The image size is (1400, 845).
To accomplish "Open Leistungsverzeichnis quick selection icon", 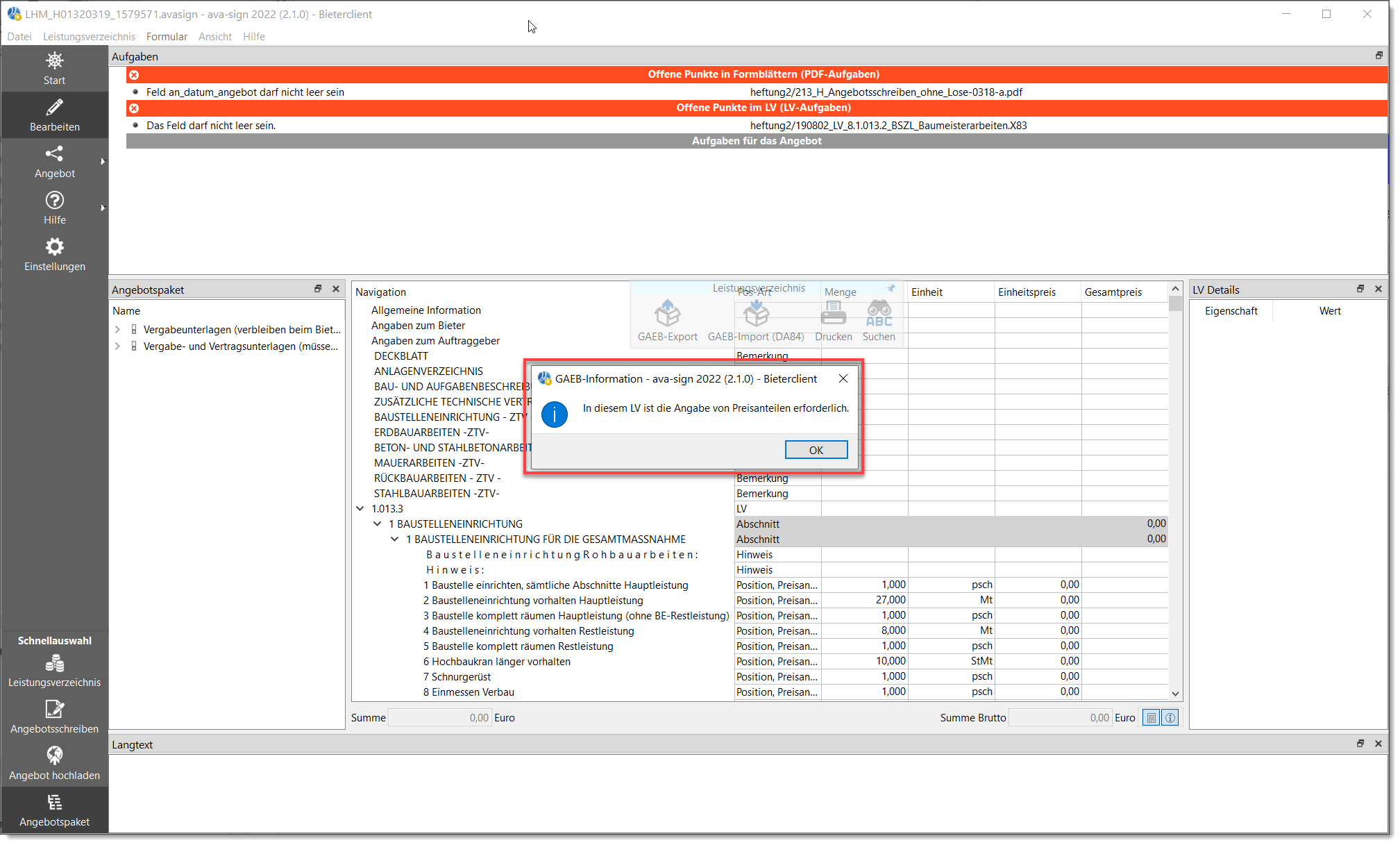I will click(54, 664).
